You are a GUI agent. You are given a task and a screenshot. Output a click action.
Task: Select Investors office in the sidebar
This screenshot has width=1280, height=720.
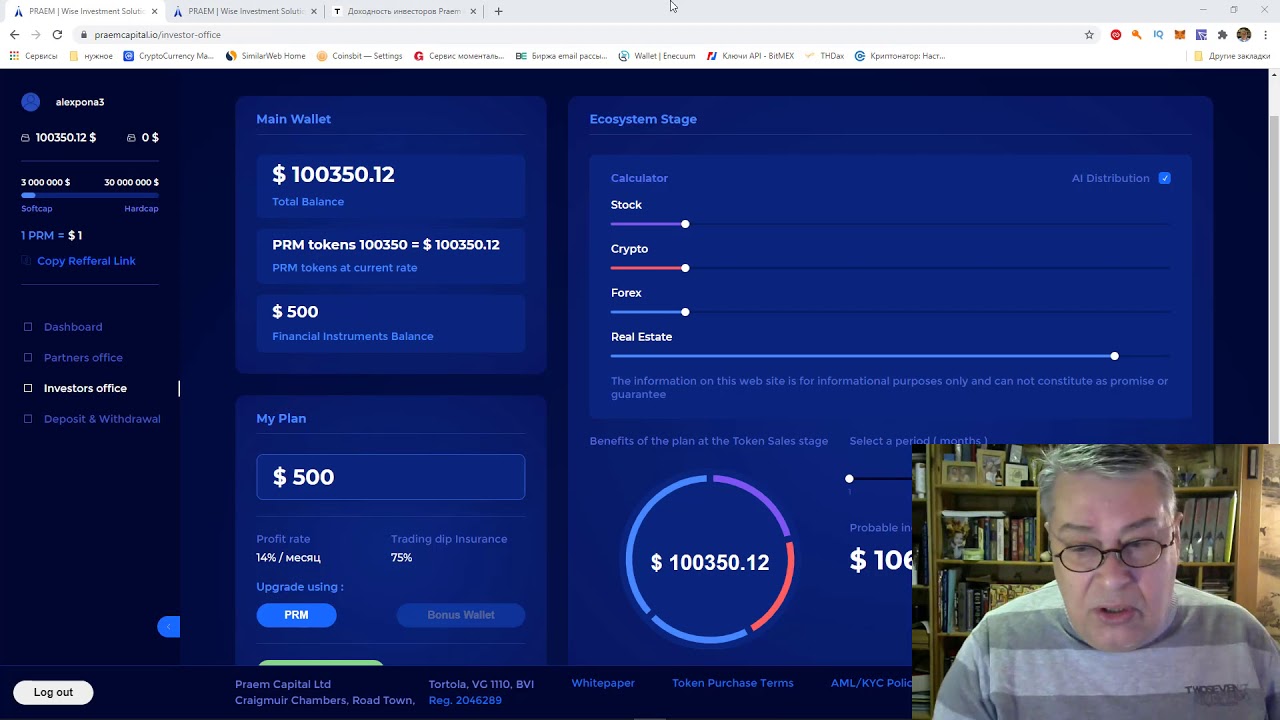tap(85, 388)
